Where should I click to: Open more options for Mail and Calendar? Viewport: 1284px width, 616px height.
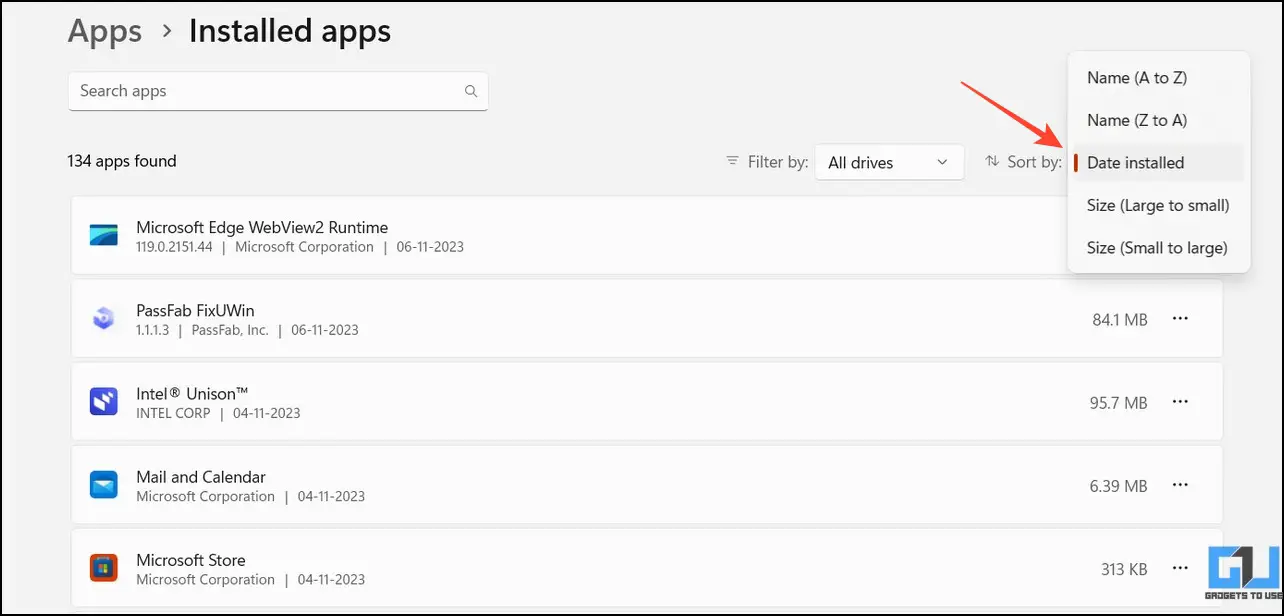1180,485
